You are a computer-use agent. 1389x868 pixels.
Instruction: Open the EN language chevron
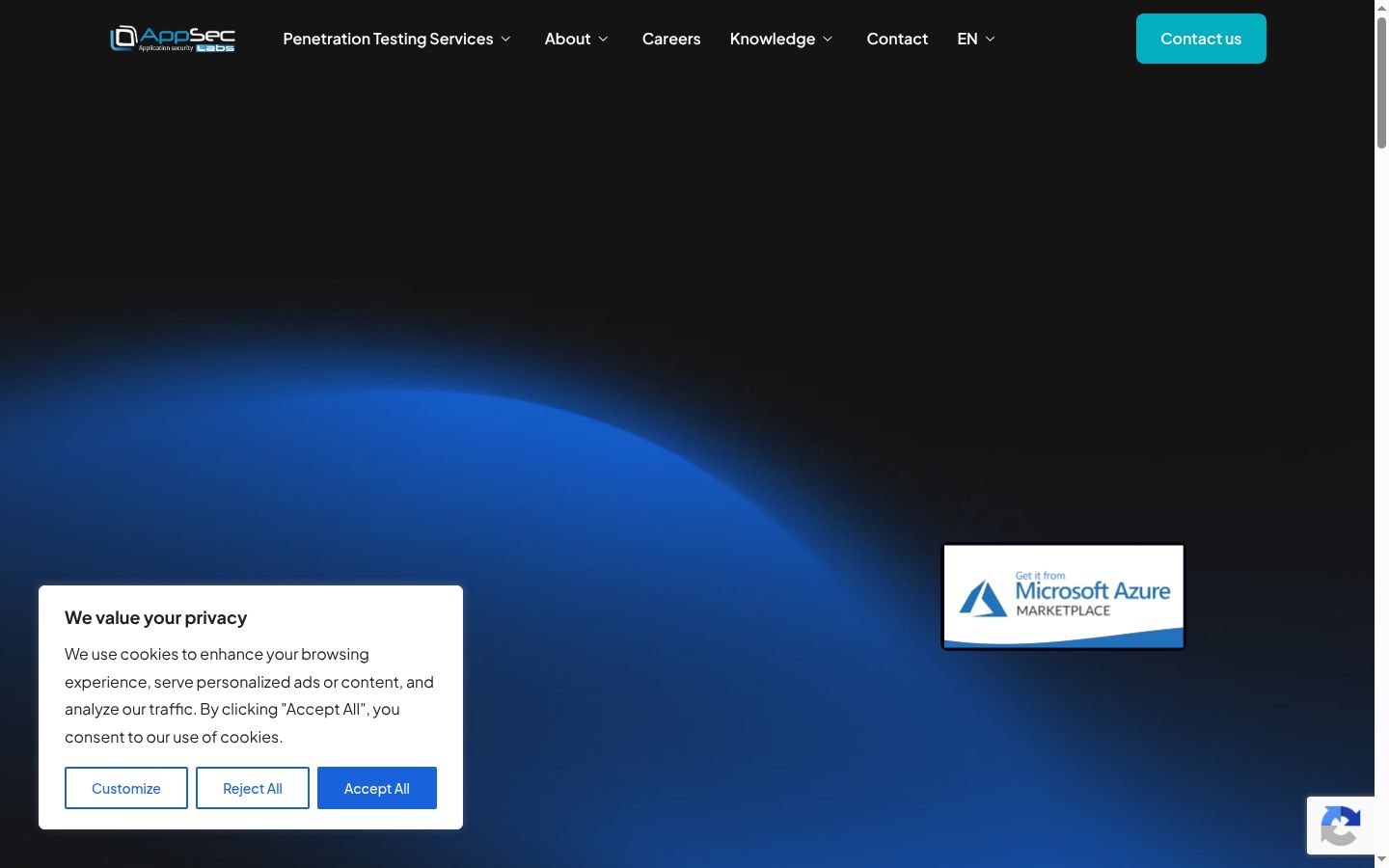pos(990,39)
